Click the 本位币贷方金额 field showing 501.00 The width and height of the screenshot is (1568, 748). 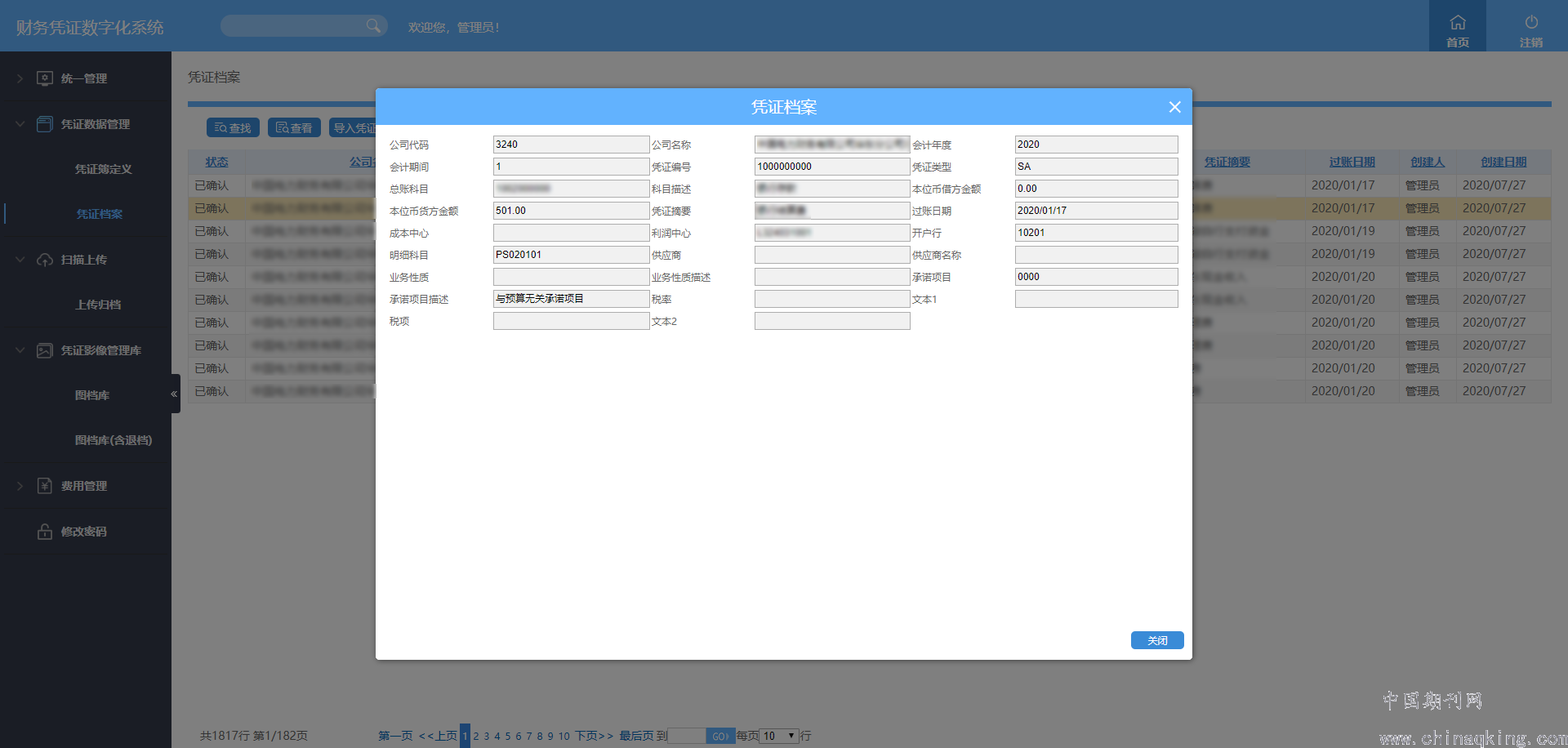(571, 211)
